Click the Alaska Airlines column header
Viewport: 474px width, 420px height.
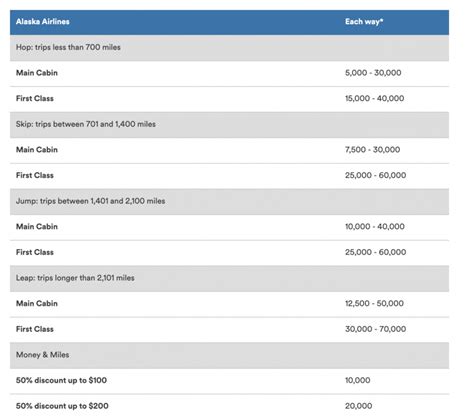[x=43, y=22]
